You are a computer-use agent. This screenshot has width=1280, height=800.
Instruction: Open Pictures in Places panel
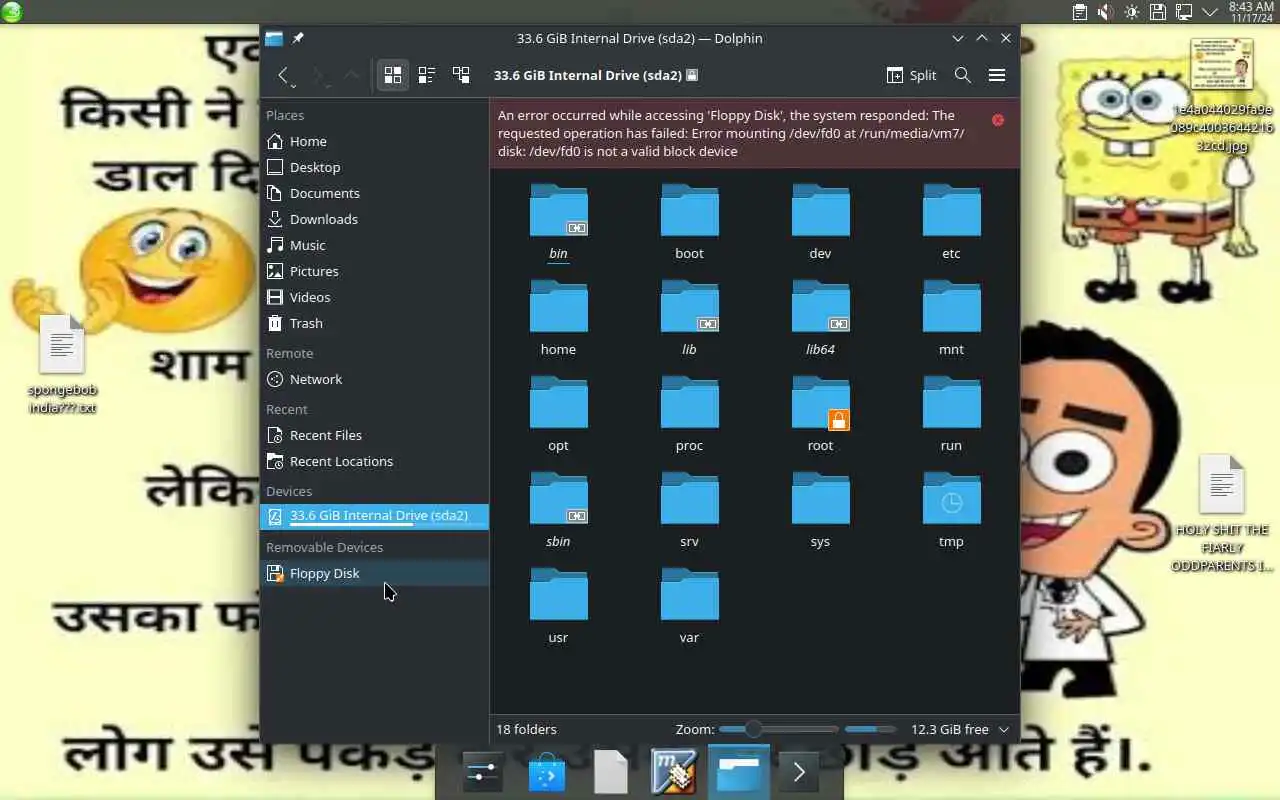click(x=374, y=271)
